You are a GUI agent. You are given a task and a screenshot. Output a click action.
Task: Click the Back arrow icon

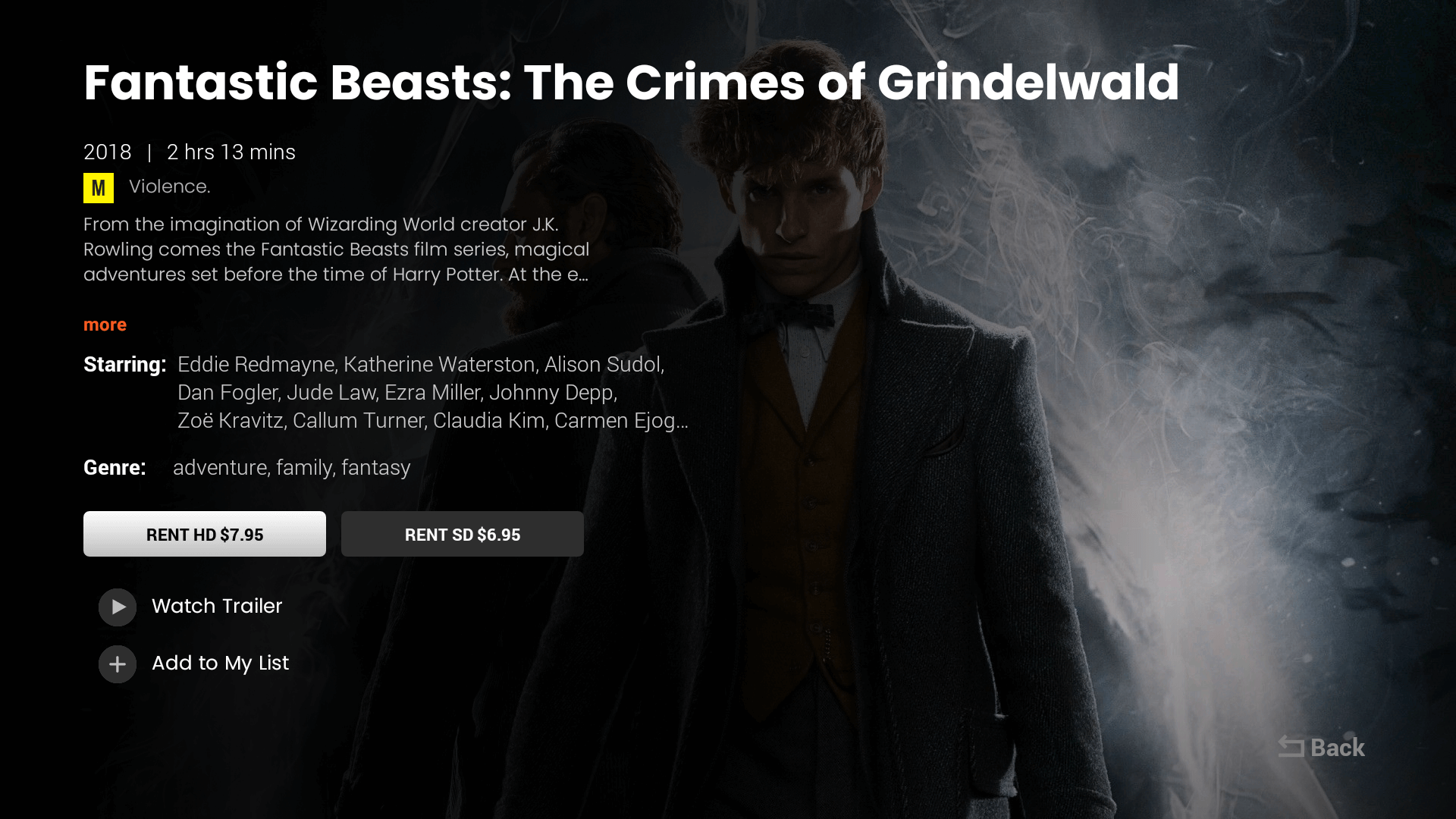[x=1291, y=747]
